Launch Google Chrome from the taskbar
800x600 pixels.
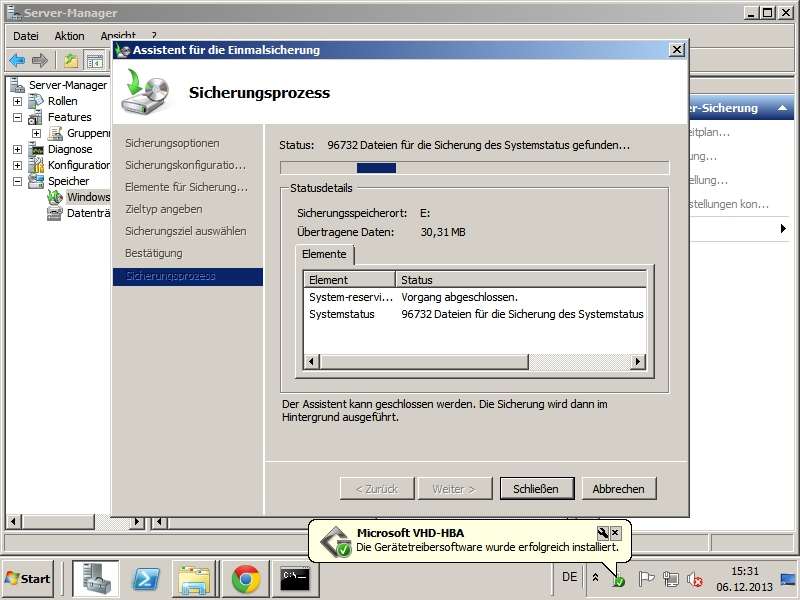[245, 579]
